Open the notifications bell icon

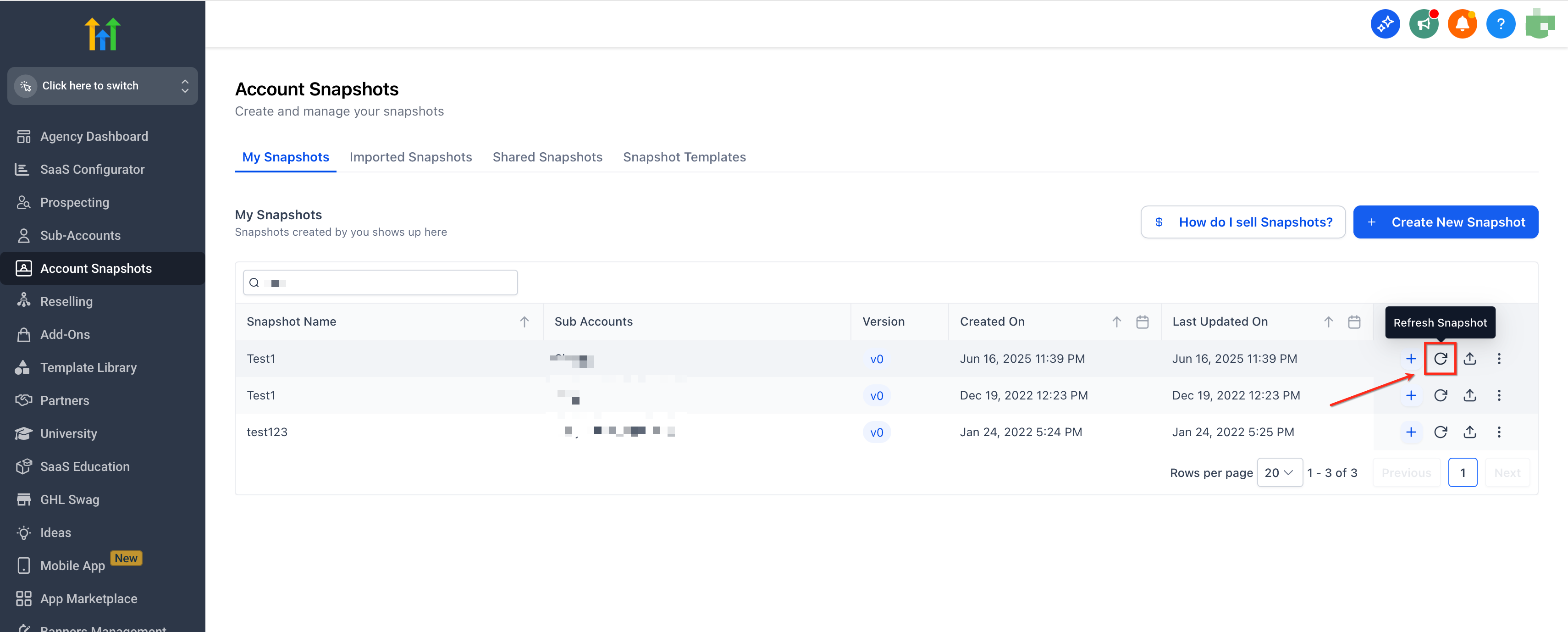pyautogui.click(x=1462, y=24)
